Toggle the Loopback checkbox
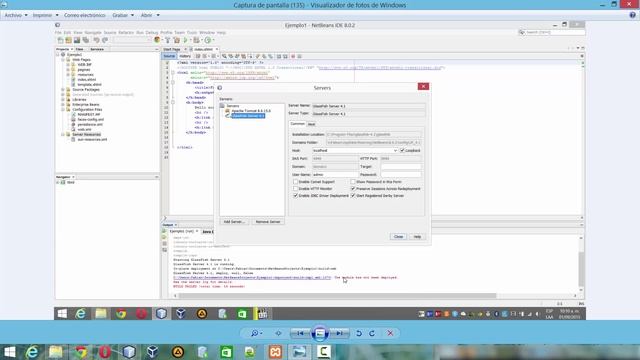The width and height of the screenshot is (640, 360). (402, 151)
